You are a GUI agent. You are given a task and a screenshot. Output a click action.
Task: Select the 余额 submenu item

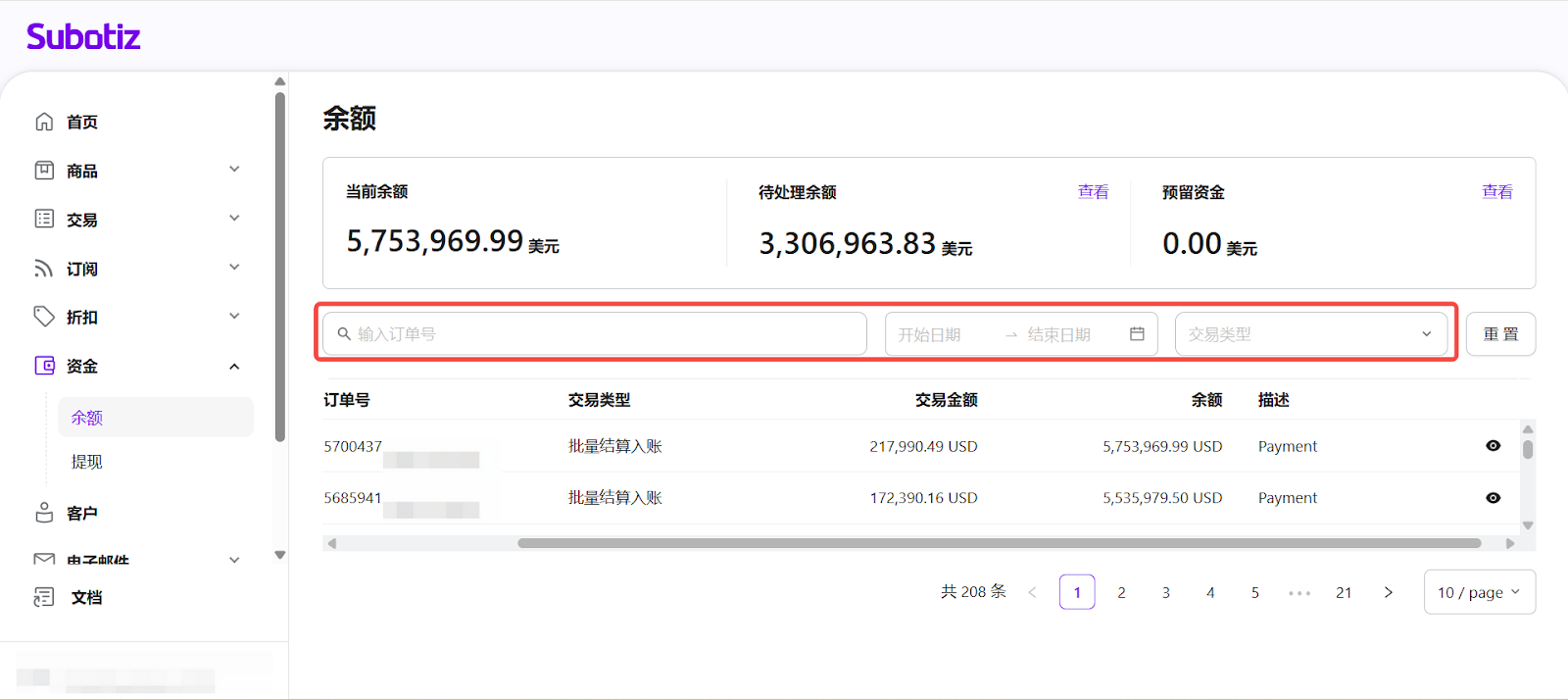(87, 418)
